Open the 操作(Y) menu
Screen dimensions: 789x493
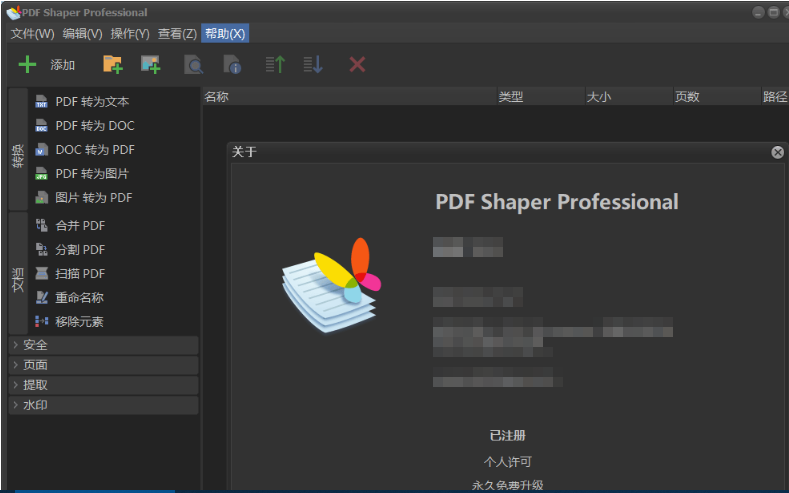(130, 34)
